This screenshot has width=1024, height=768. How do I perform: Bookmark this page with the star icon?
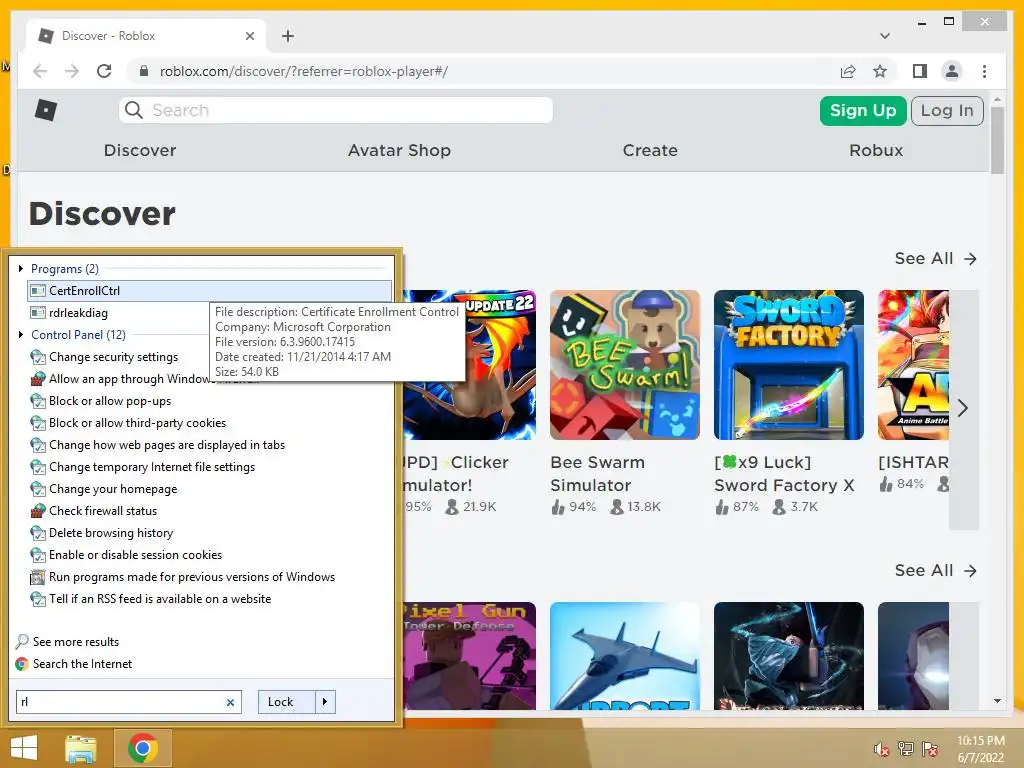880,71
